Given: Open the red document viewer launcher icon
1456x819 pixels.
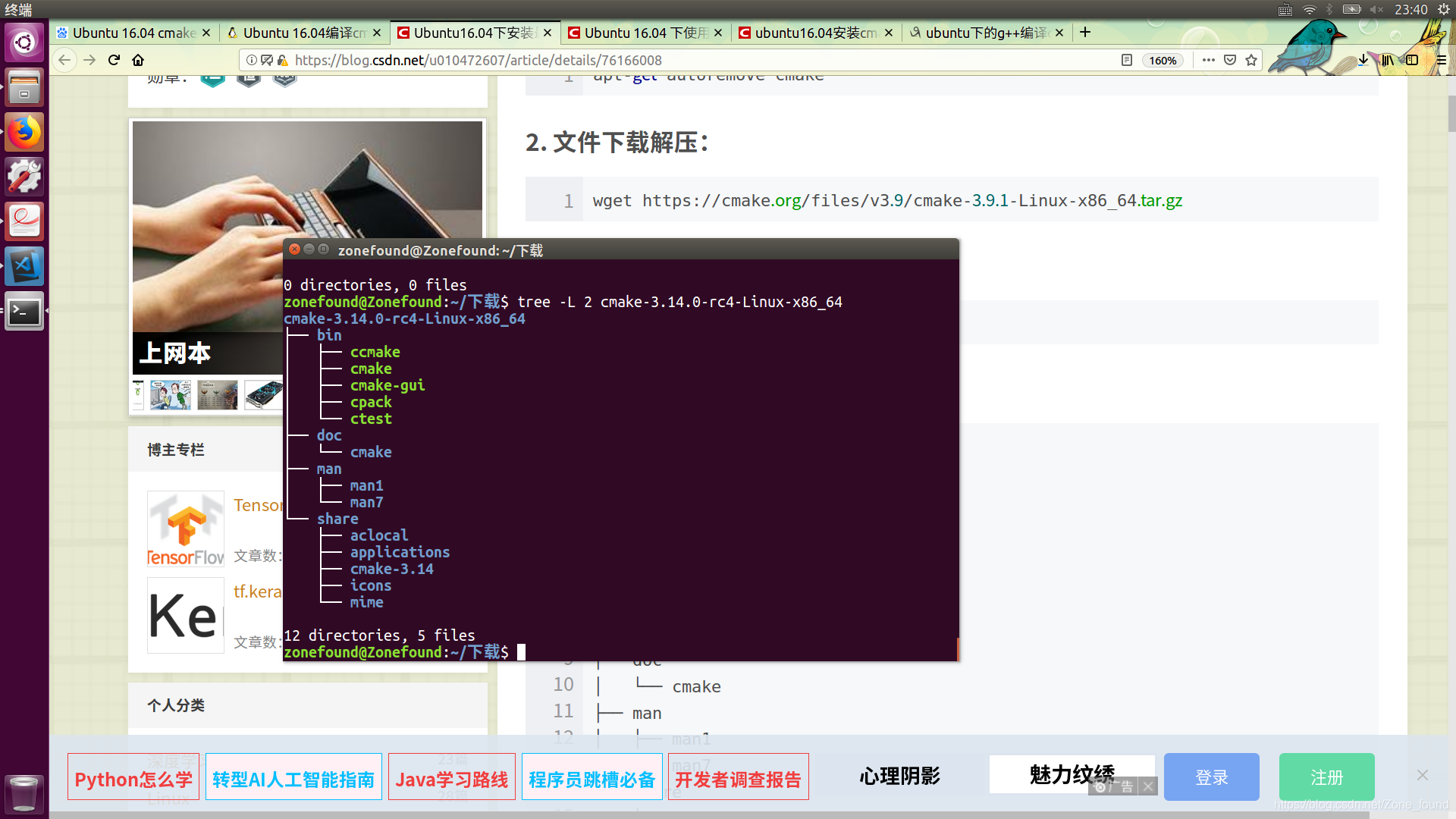Looking at the screenshot, I should pyautogui.click(x=24, y=221).
